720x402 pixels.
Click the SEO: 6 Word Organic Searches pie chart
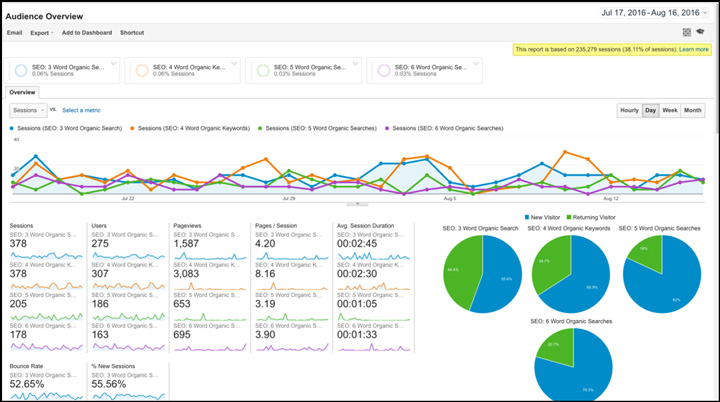pos(573,365)
